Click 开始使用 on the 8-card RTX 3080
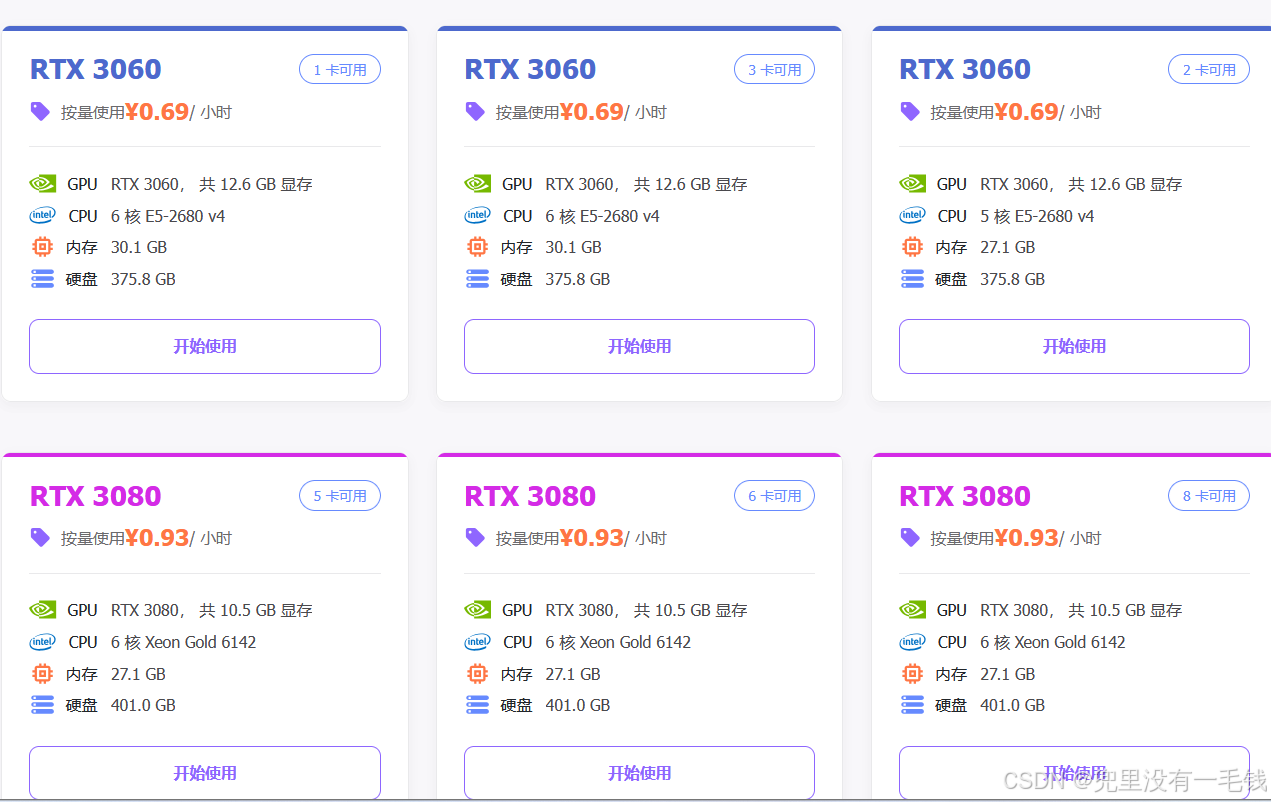 1073,772
